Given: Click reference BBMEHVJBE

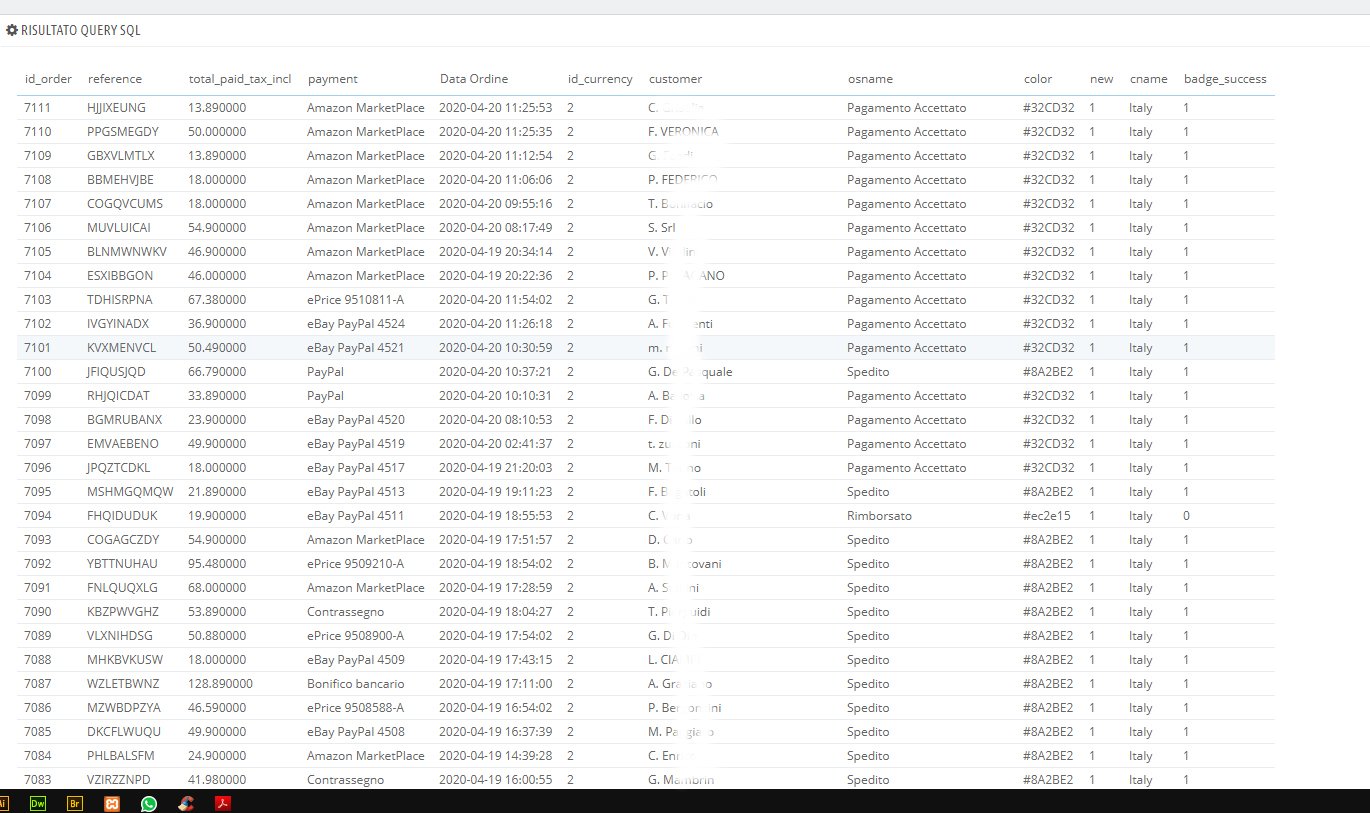Looking at the screenshot, I should 120,179.
